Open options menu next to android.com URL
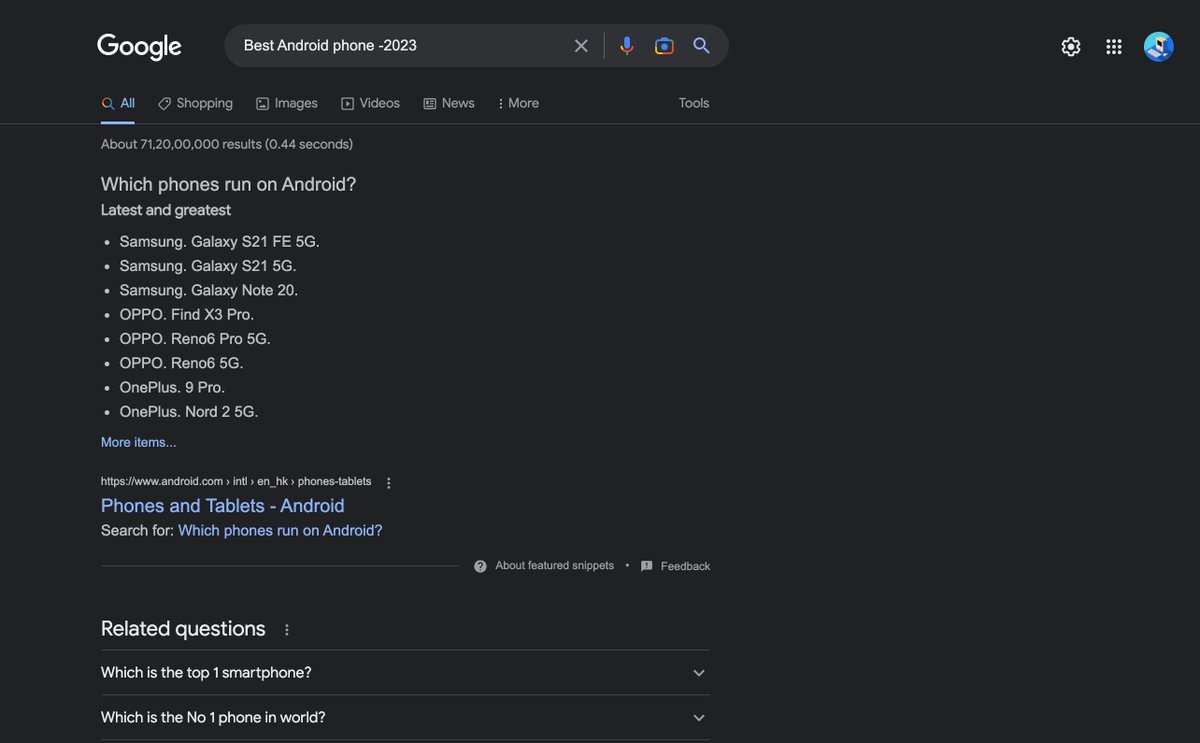Viewport: 1200px width, 743px height. [x=389, y=483]
